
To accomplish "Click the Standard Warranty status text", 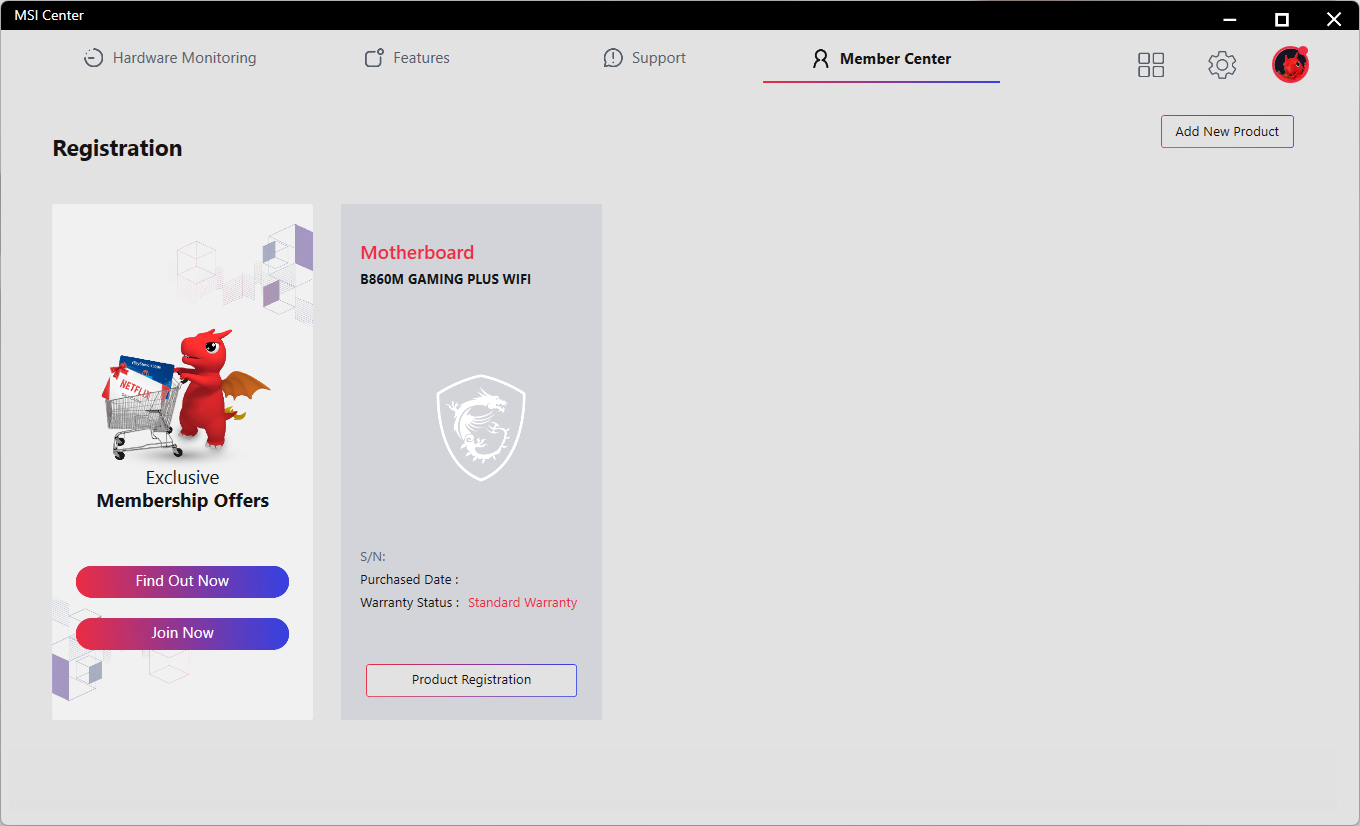I will (522, 603).
